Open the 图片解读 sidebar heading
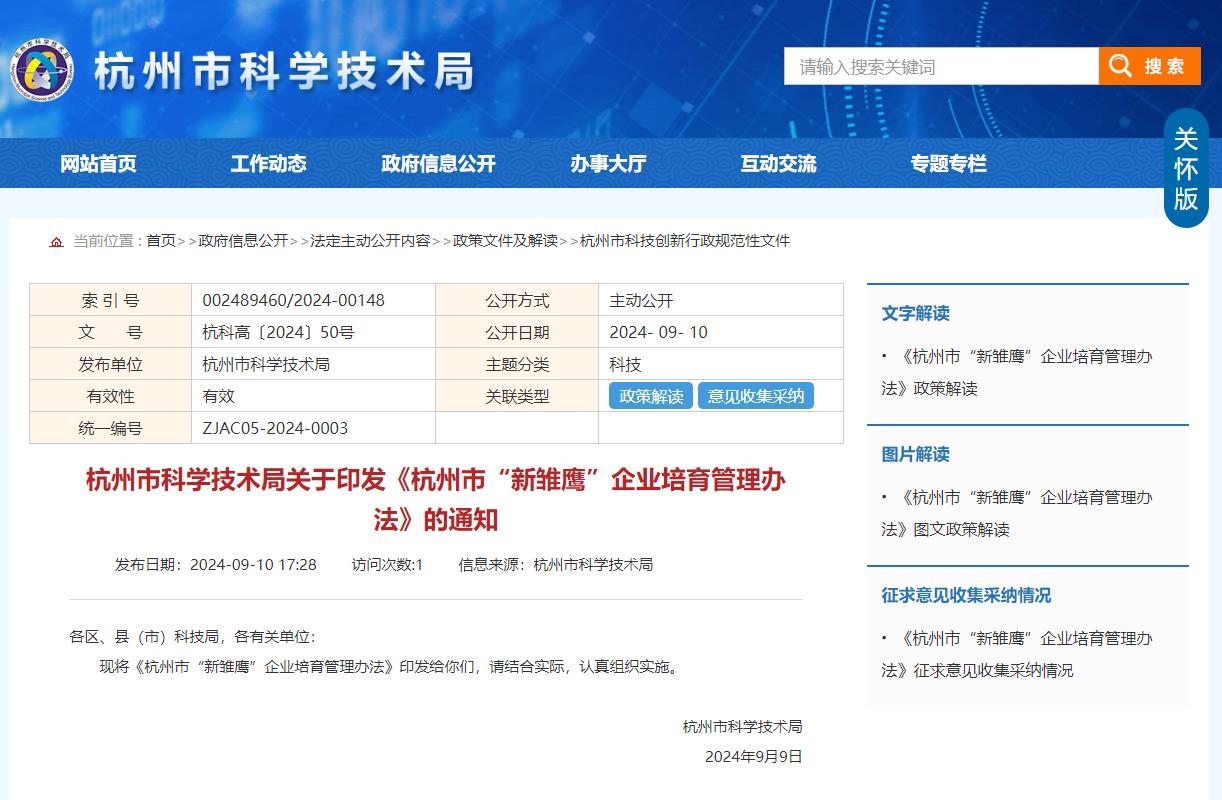This screenshot has width=1222, height=800. coord(915,454)
